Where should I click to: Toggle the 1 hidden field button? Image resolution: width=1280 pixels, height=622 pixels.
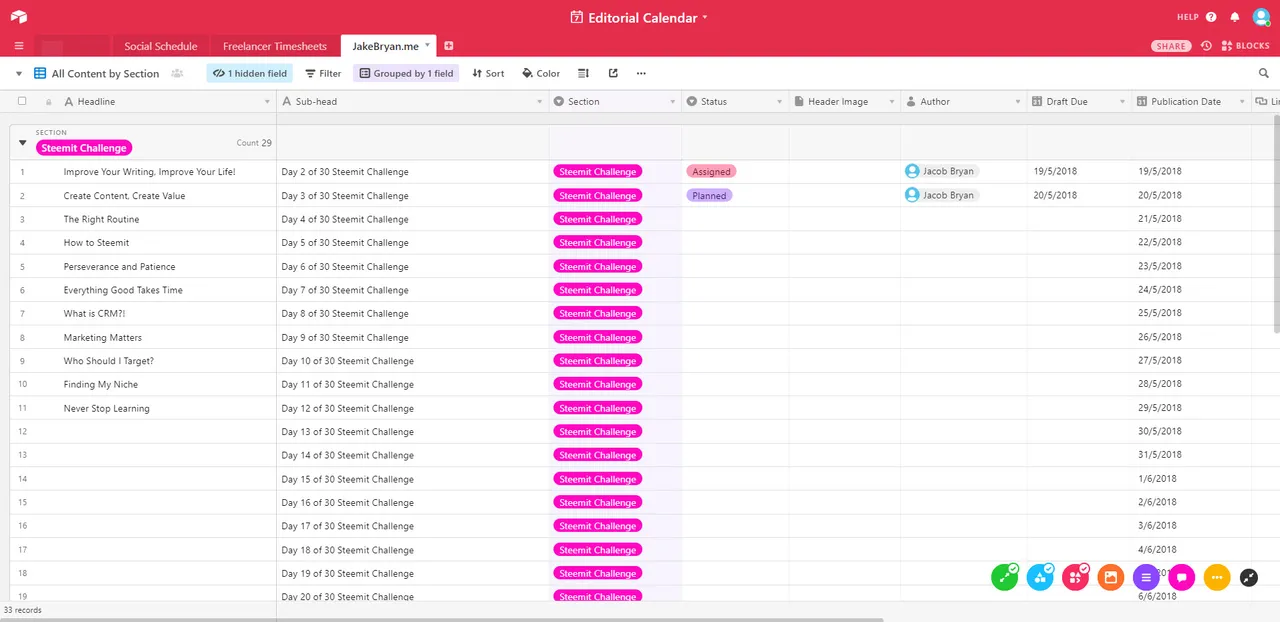pos(250,73)
